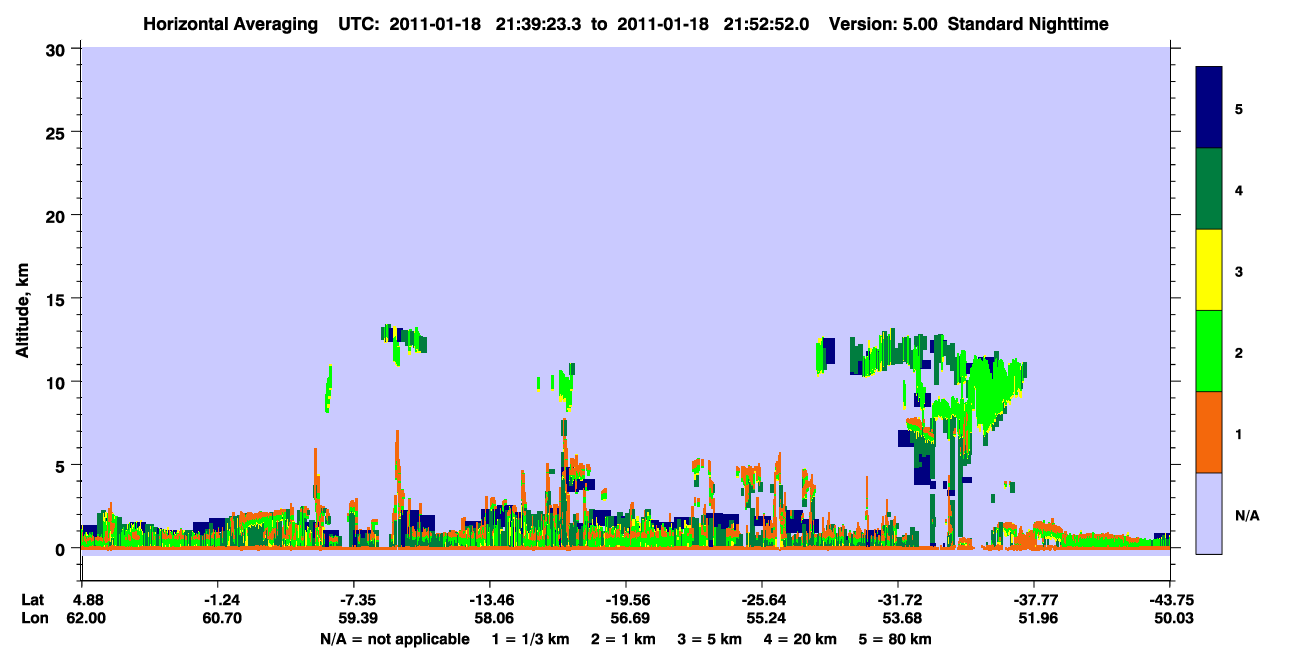Click the legend text '1 = 1/3 km'

(x=530, y=639)
